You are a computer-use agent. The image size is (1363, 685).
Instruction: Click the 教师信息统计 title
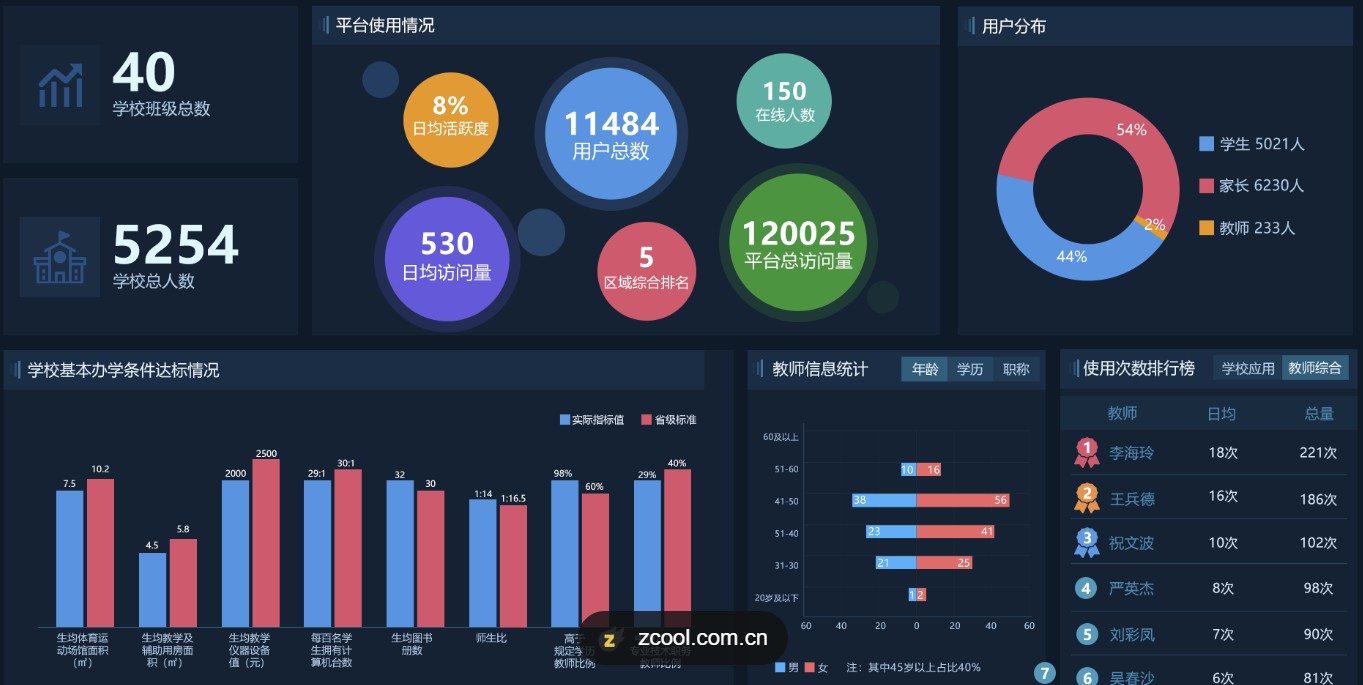coord(820,369)
